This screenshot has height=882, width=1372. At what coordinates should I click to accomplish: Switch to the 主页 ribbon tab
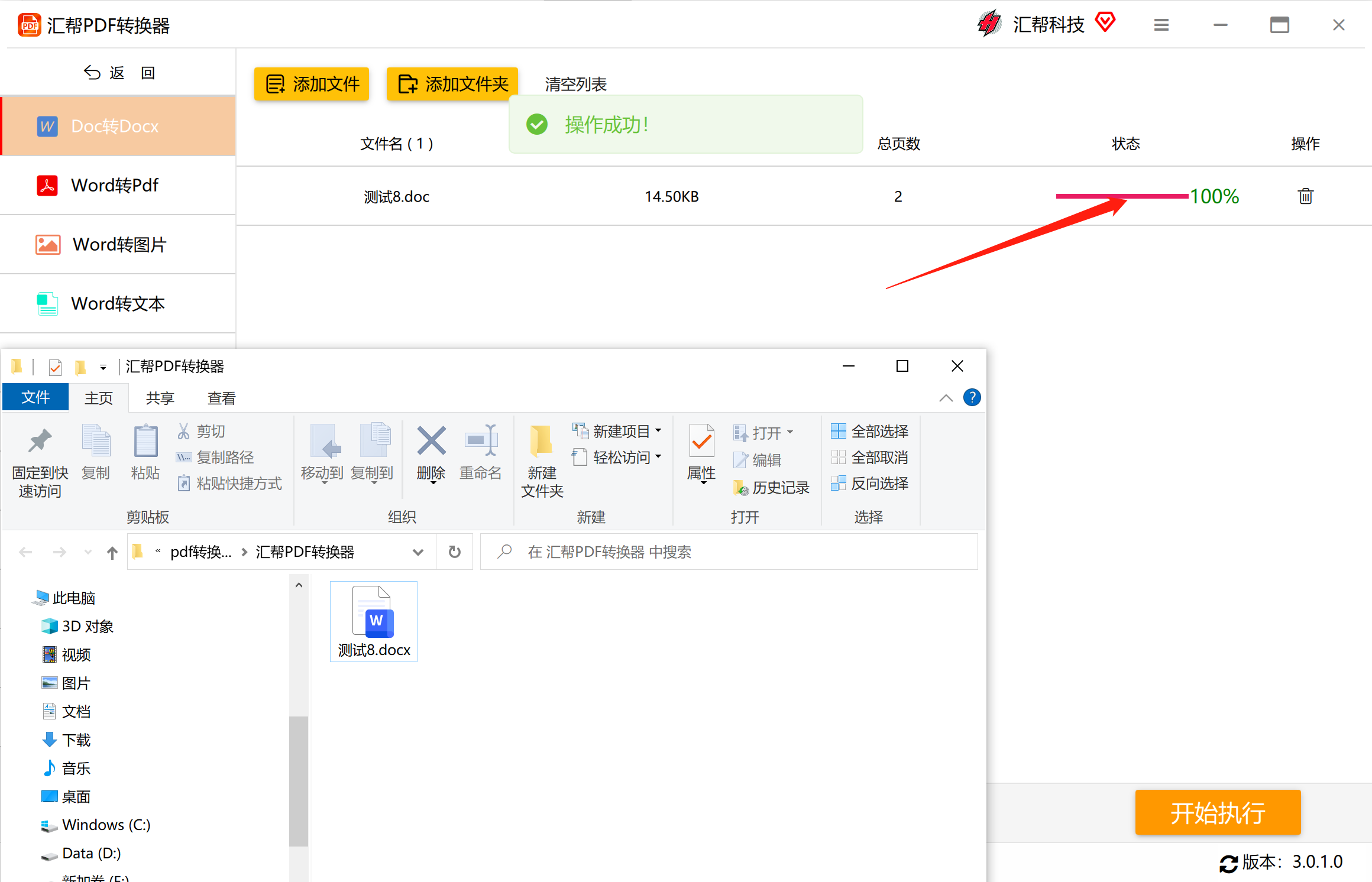coord(98,398)
